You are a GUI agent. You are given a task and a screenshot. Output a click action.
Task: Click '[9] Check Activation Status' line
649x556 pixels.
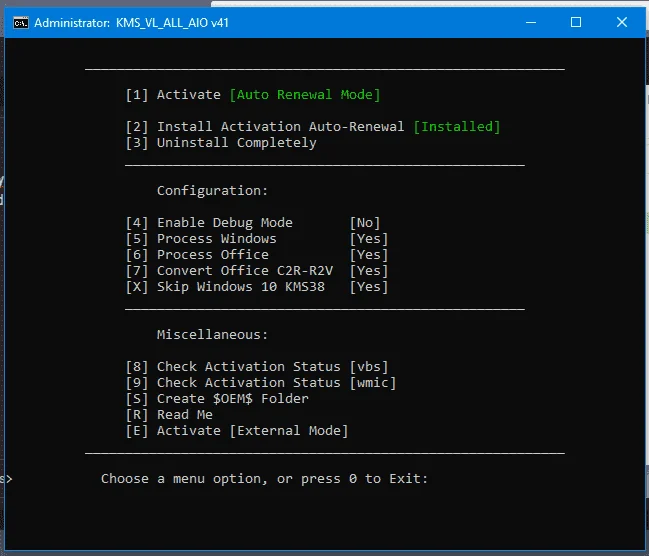click(x=233, y=383)
